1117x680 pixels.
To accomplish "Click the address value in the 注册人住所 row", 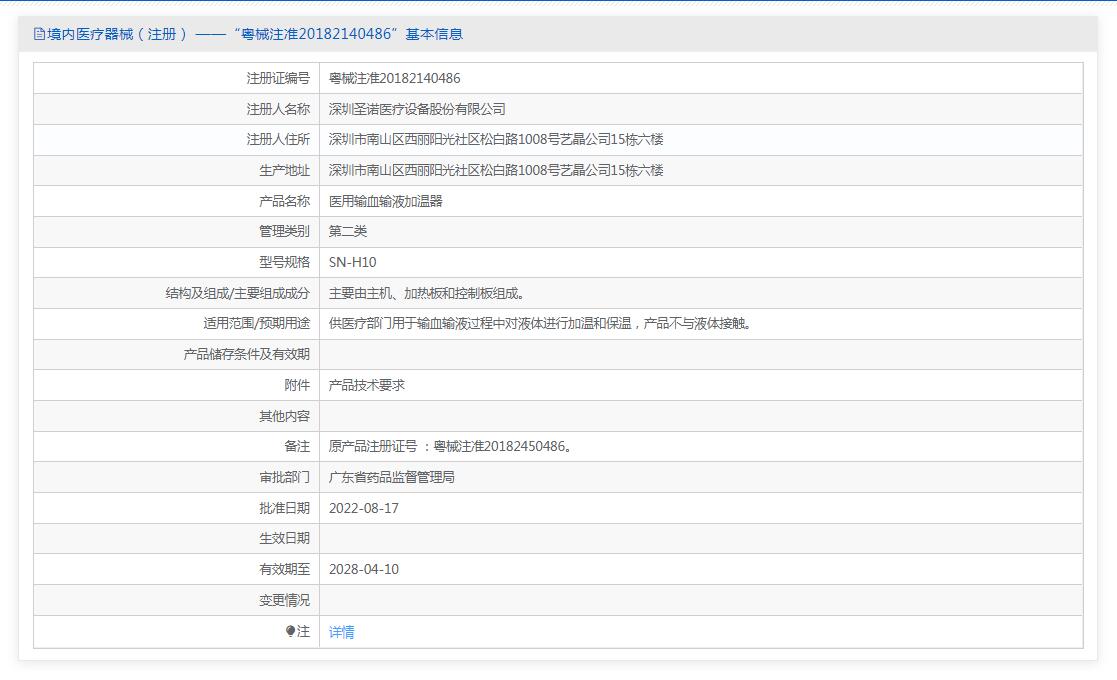I will click(x=496, y=140).
